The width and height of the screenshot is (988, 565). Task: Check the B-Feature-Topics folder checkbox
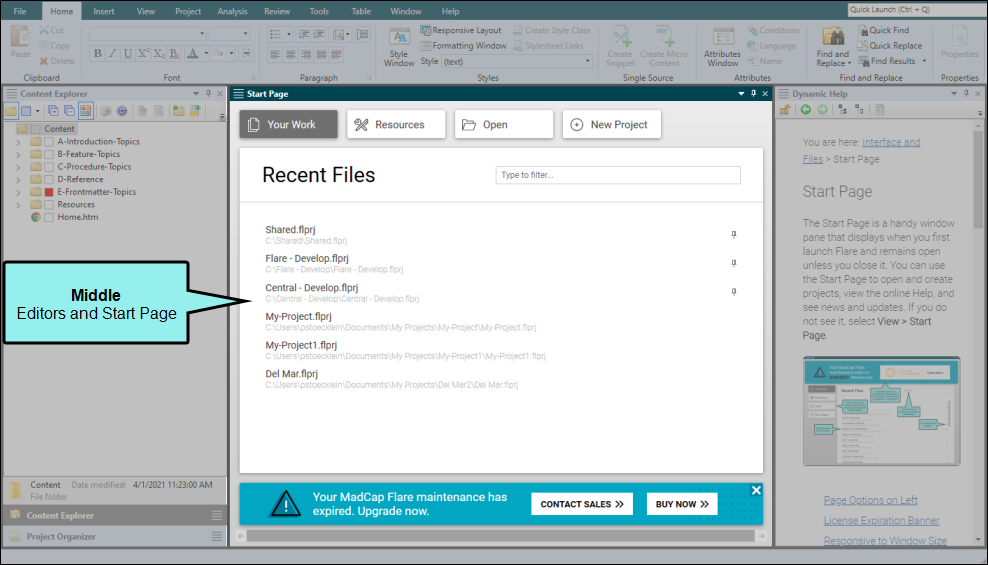click(x=49, y=154)
